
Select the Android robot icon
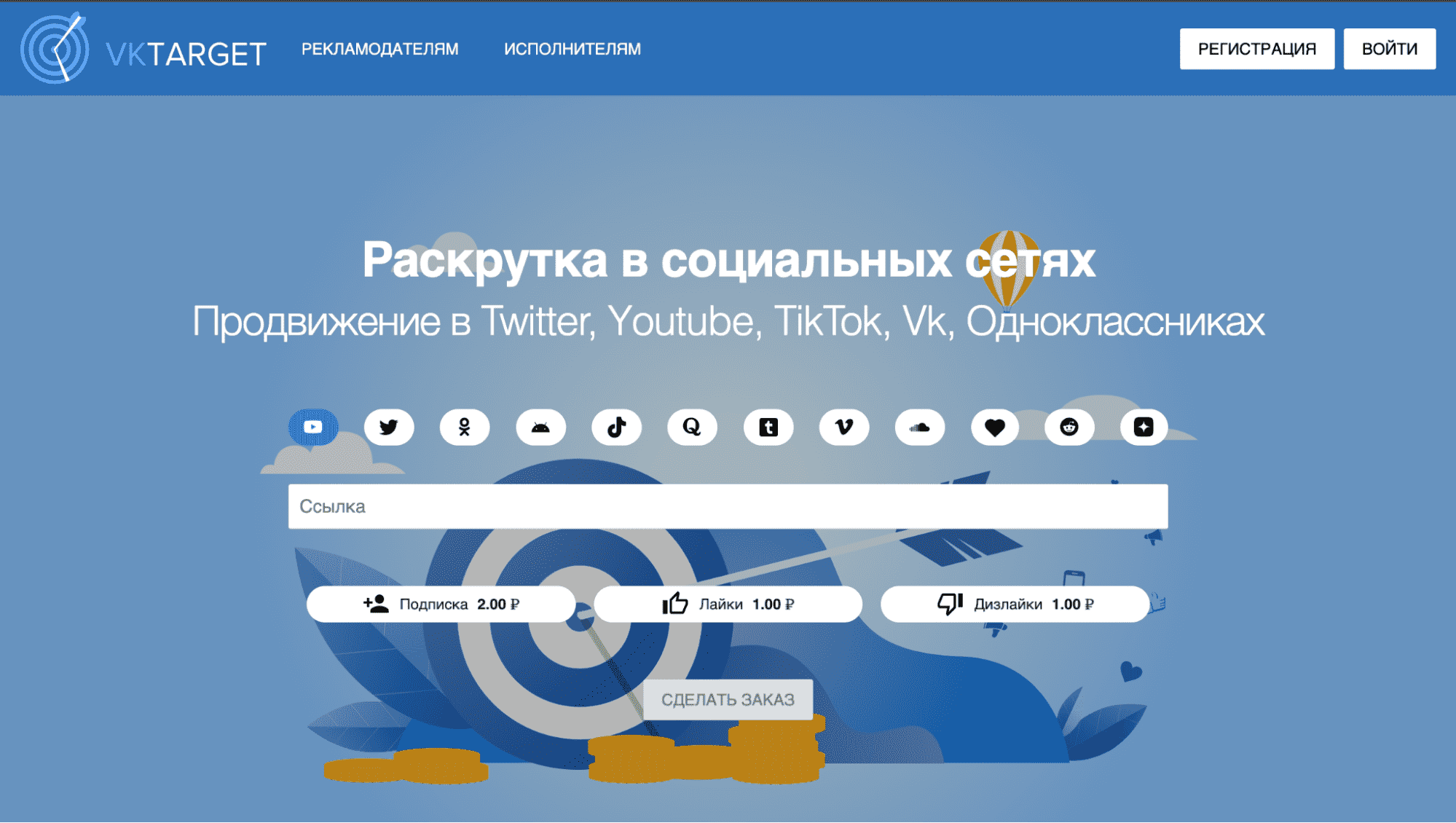[540, 427]
